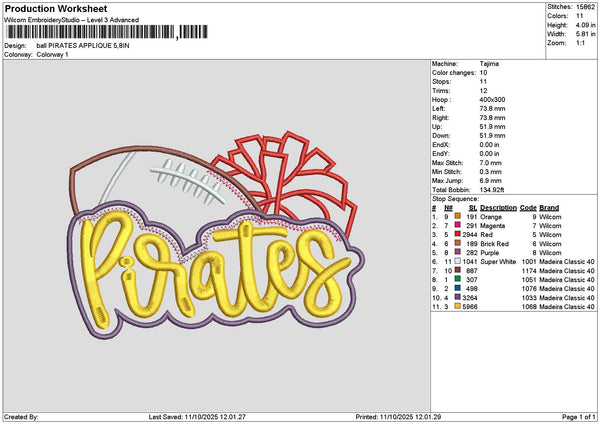
Task: Click the green swatch for code 1051
Action: click(457, 279)
